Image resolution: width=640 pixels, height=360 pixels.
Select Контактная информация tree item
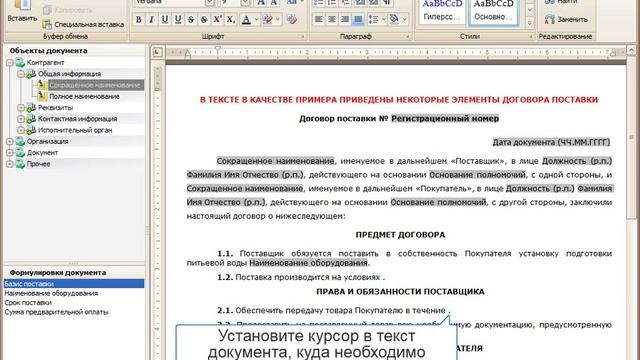(x=78, y=119)
